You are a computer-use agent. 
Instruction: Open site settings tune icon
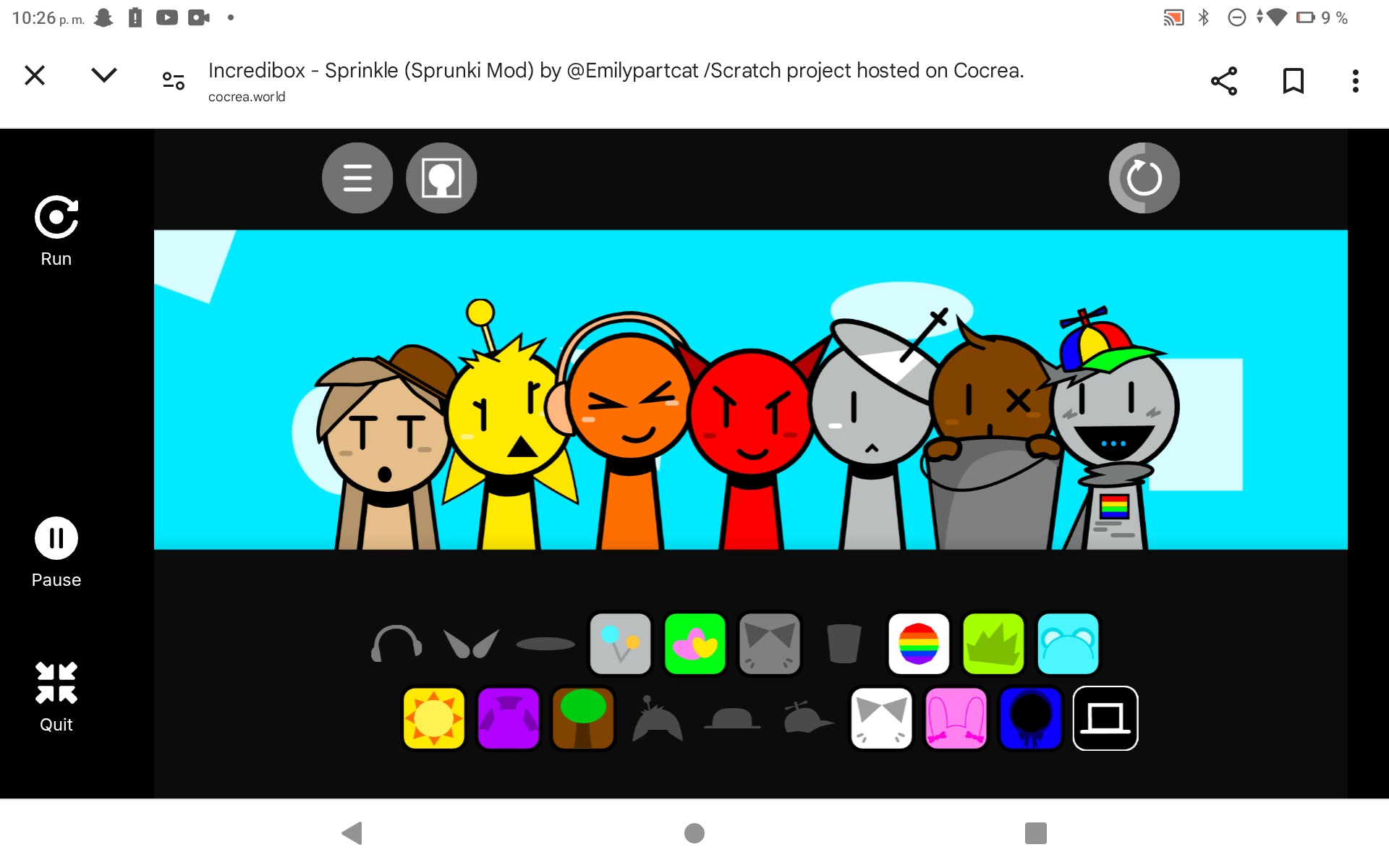[174, 80]
